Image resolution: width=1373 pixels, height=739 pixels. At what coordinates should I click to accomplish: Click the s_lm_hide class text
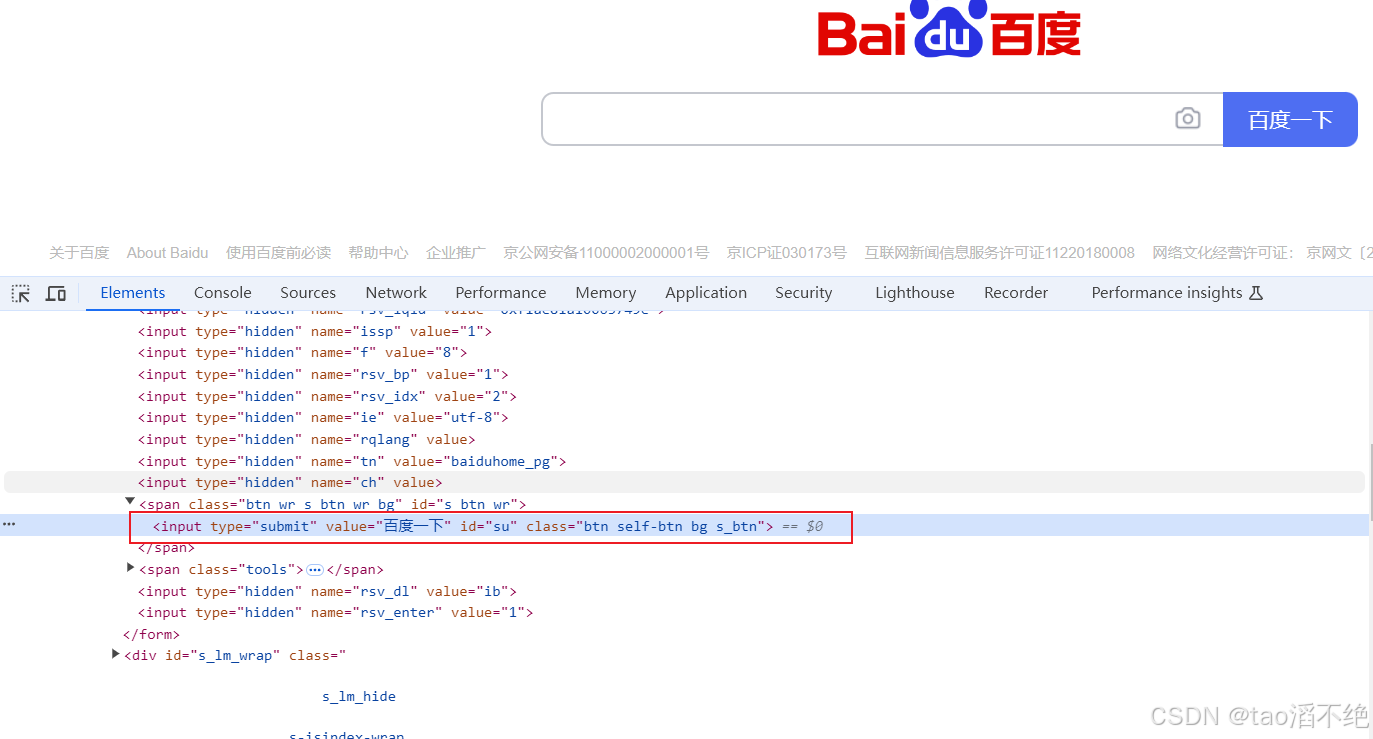(359, 697)
